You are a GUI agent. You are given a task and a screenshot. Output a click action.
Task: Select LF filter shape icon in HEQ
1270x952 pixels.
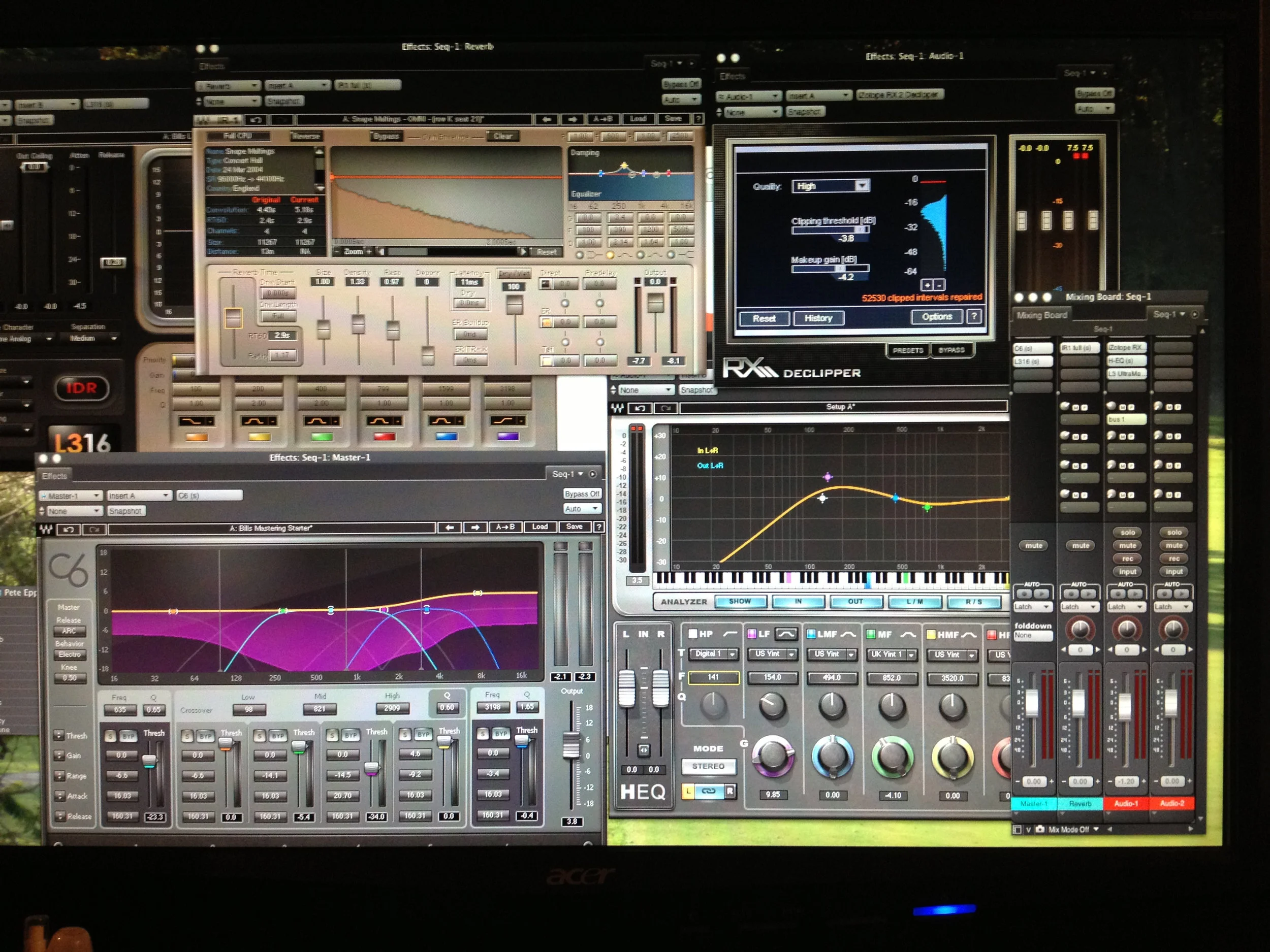(786, 634)
